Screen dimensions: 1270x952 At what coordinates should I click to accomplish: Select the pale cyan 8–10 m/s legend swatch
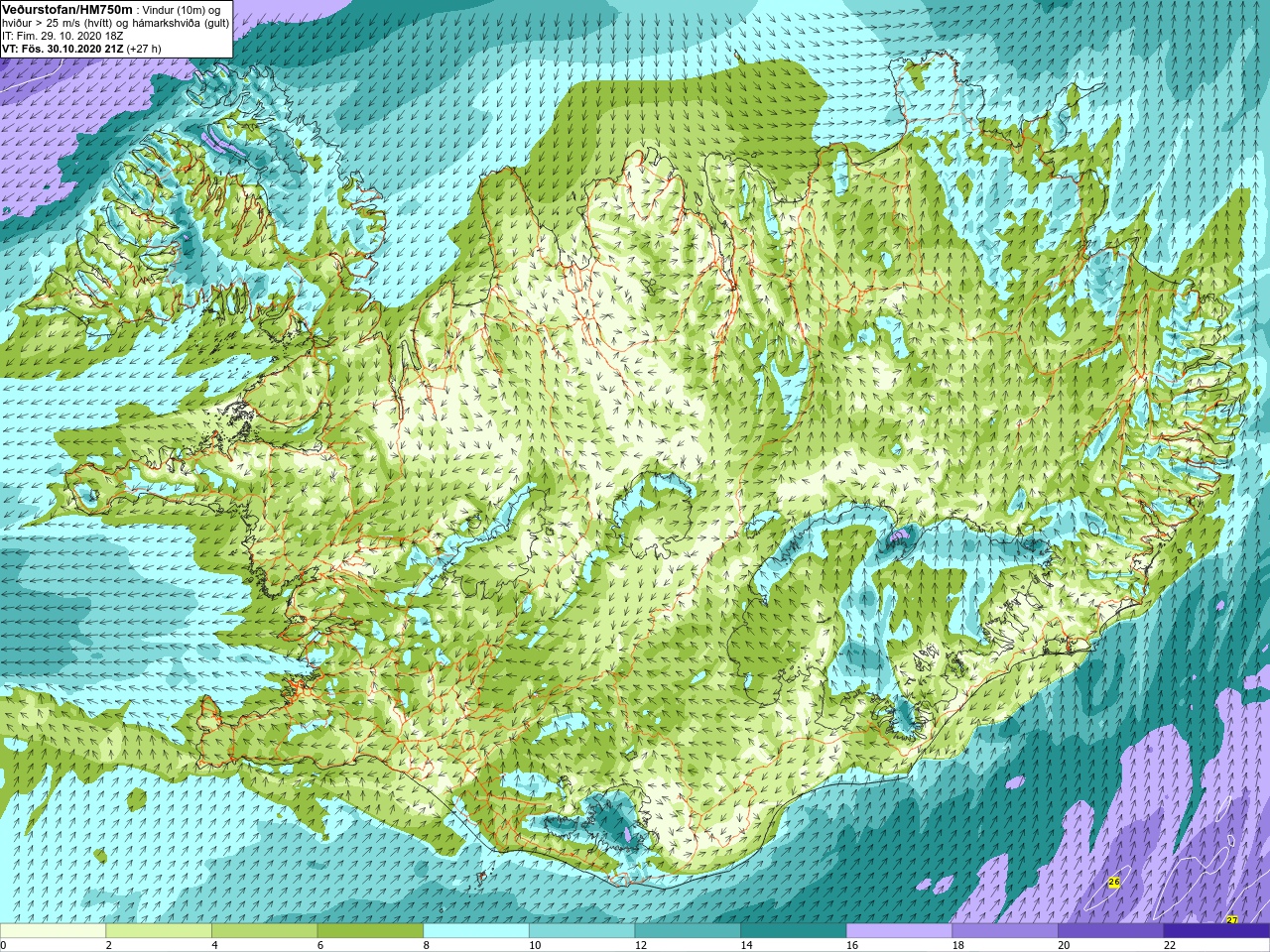(476, 931)
